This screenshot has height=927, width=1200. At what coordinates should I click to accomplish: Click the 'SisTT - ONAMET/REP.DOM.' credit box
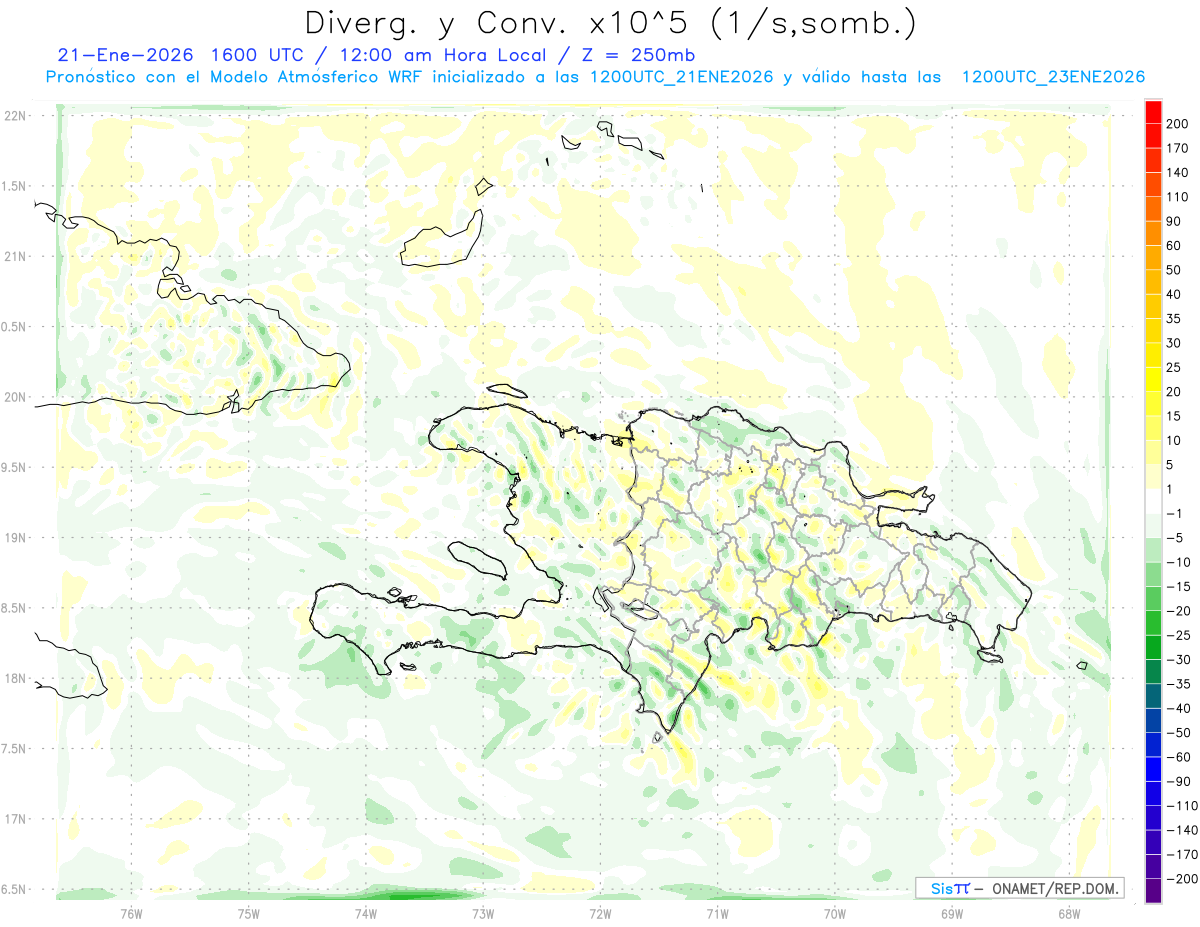[1019, 888]
